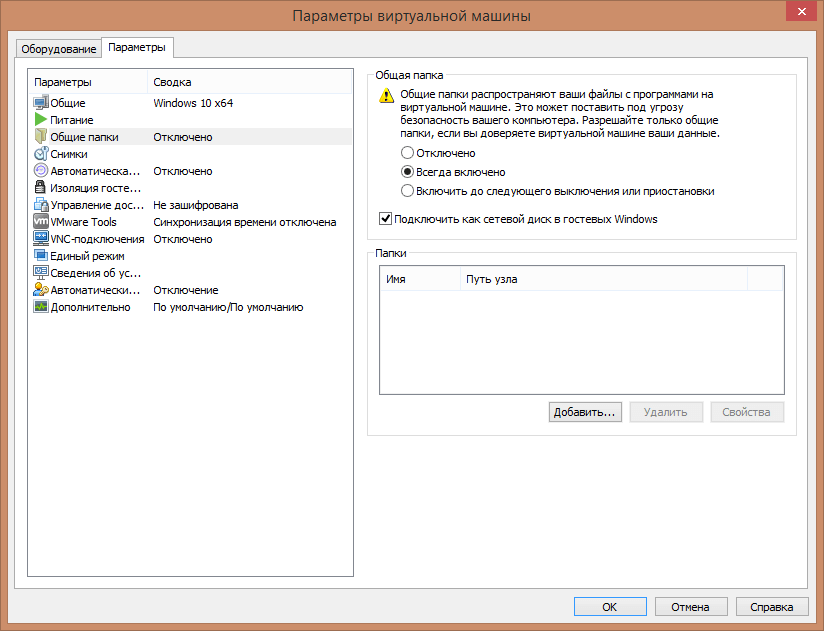Select the Отключено radio button
The height and width of the screenshot is (631, 824).
pos(407,153)
